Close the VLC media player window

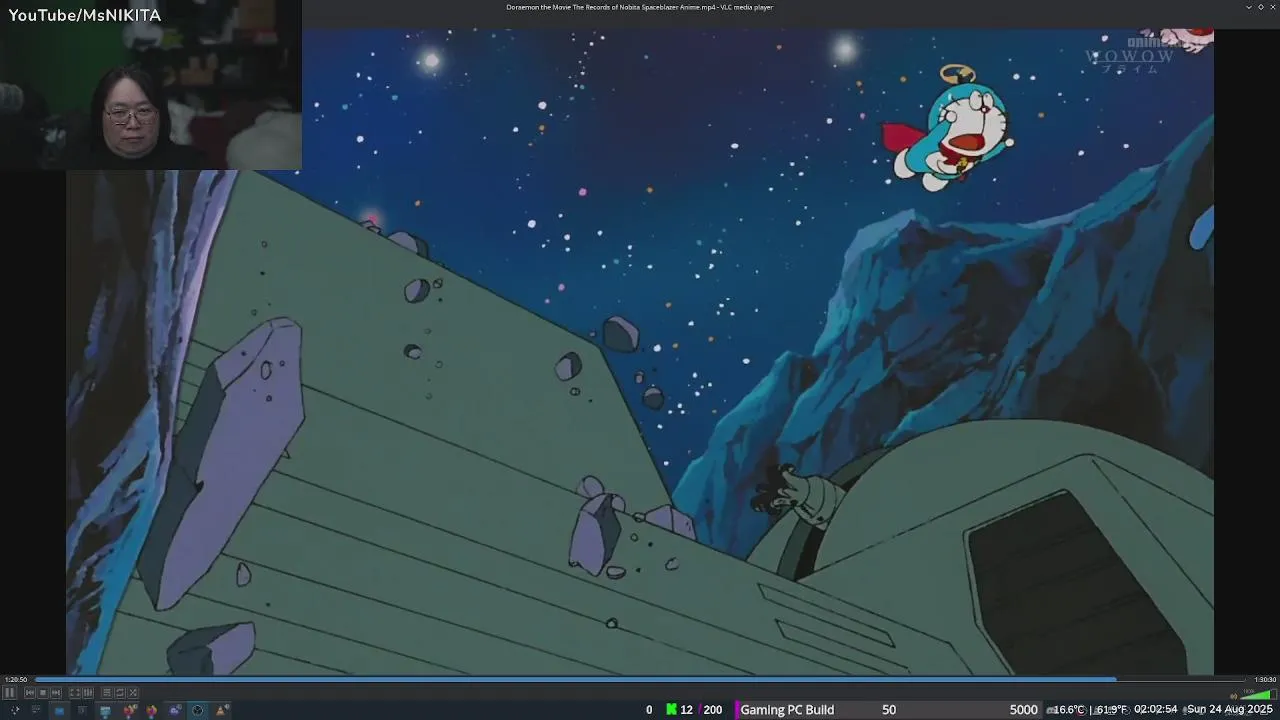click(1272, 7)
